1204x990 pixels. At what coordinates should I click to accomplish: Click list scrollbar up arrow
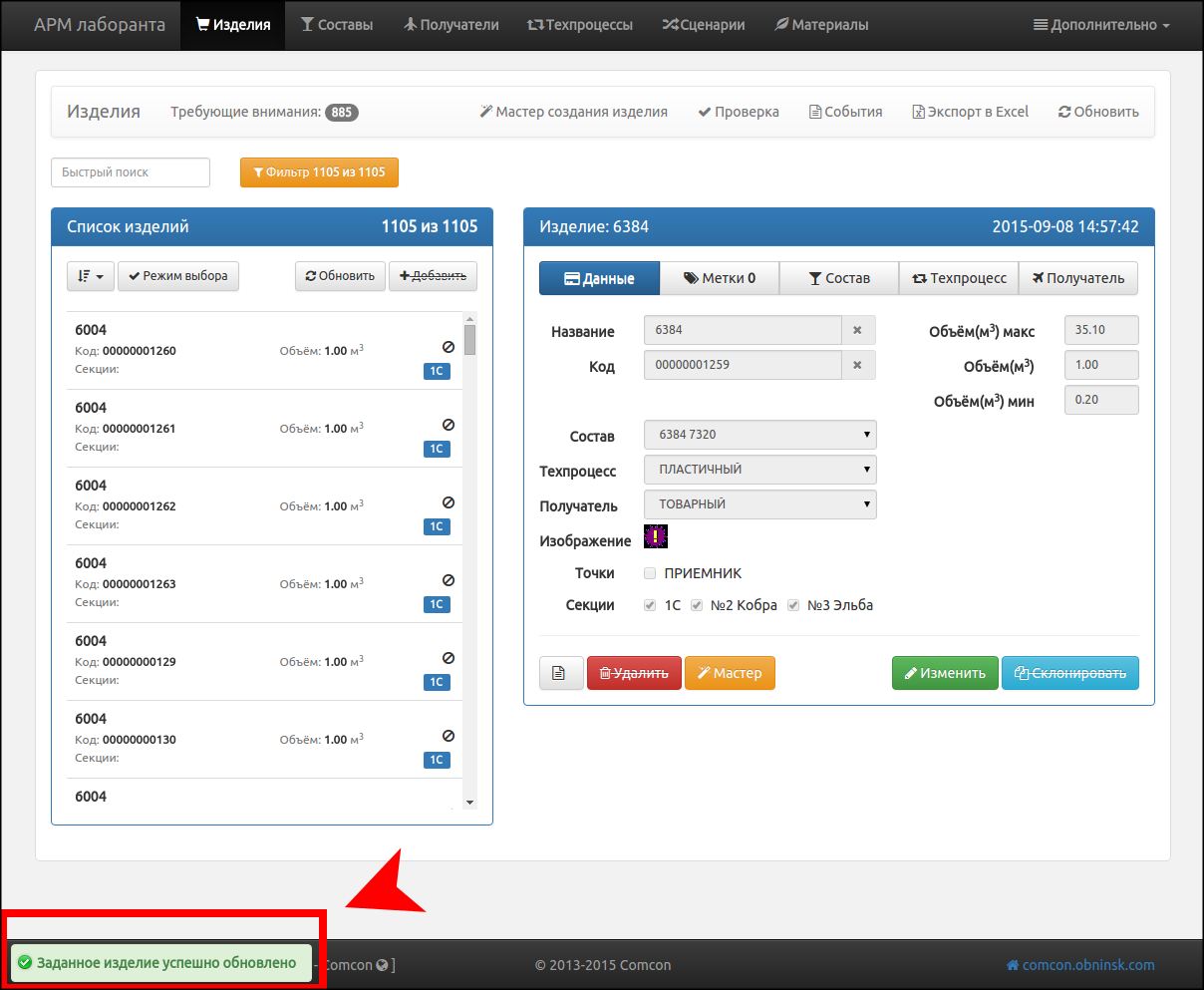[469, 318]
